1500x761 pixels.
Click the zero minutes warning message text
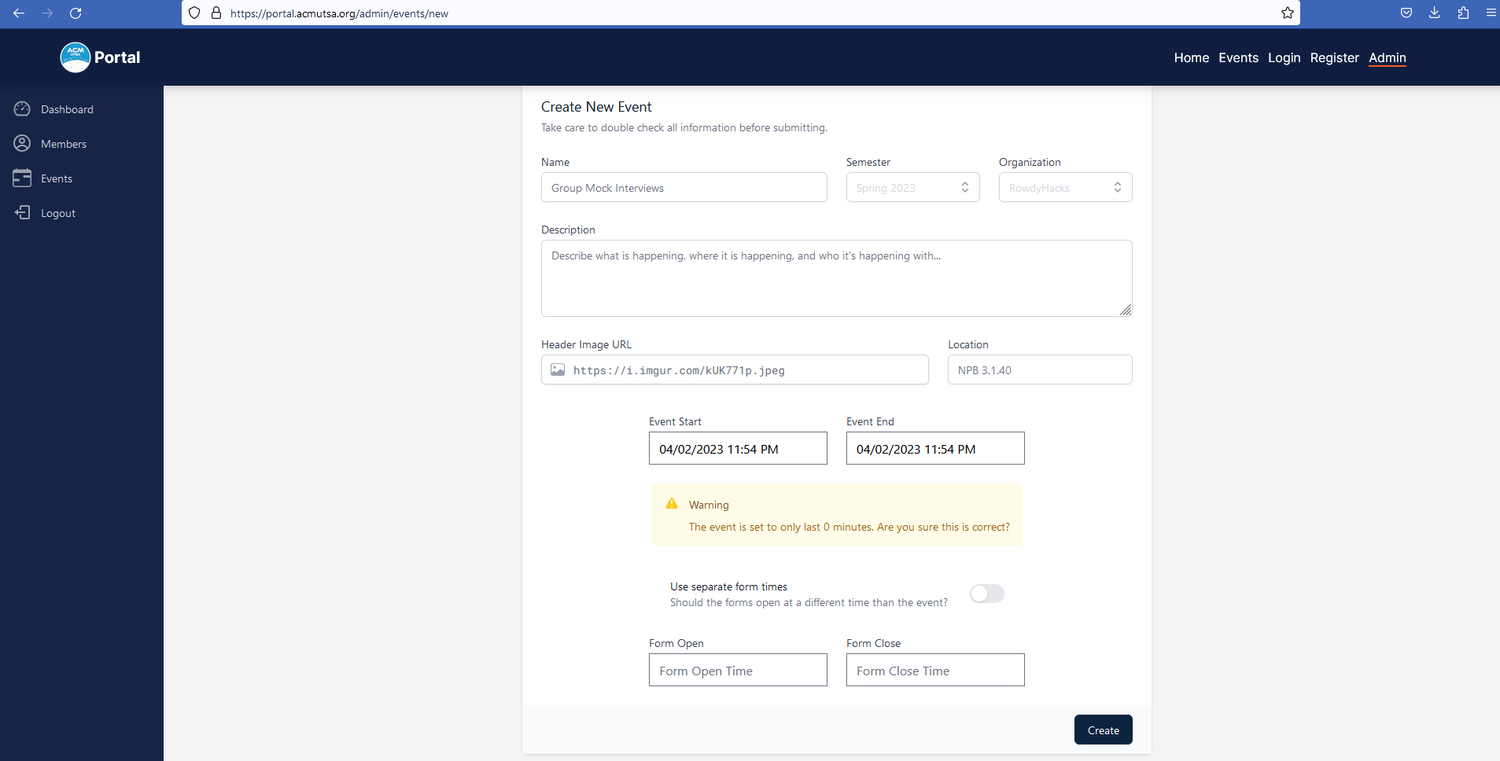pyautogui.click(x=849, y=527)
